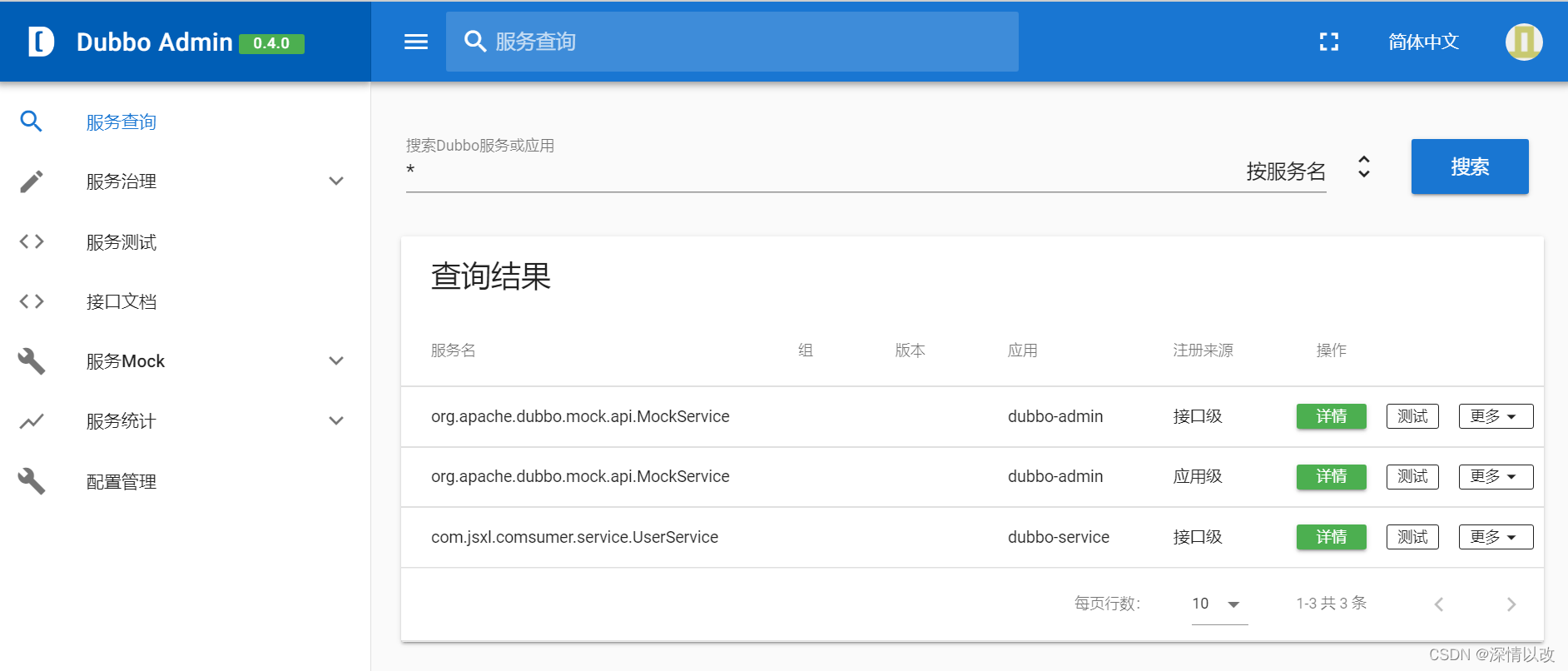Click the search icon beside 服务查询 in sidebar
Viewport: 1568px width, 671px height.
pyautogui.click(x=32, y=122)
